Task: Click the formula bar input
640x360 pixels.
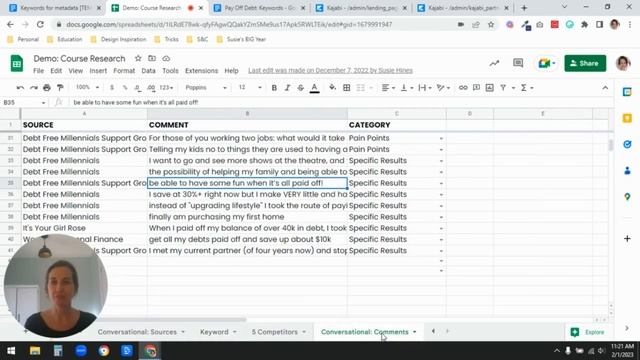Action: click(x=339, y=102)
